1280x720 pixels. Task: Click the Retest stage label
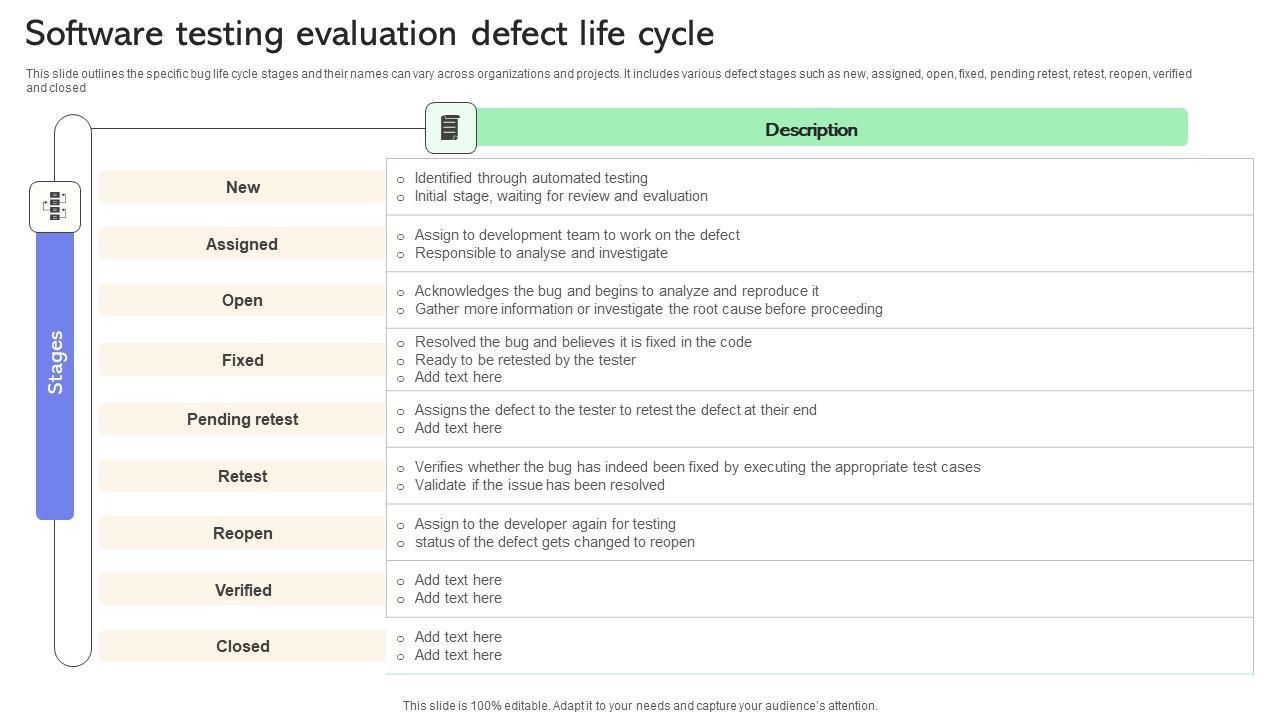(x=242, y=476)
